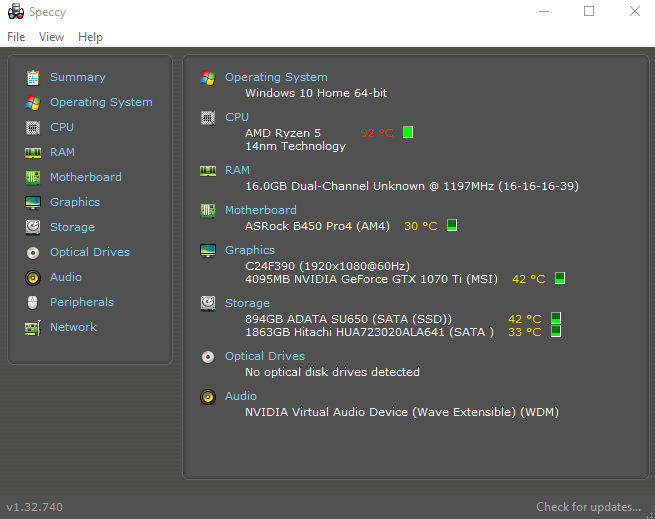Click the Optical Drives disc icon in sidebar
The height and width of the screenshot is (519, 655).
(33, 252)
